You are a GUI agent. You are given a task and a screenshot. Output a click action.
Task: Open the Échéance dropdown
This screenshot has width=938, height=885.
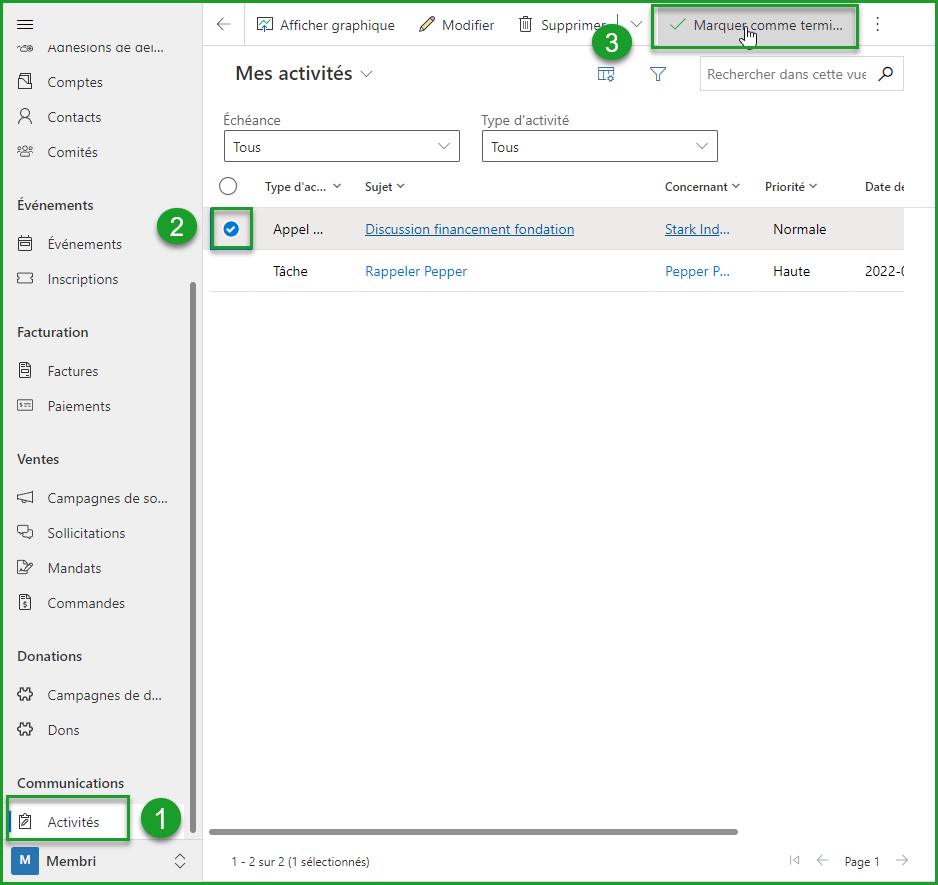[341, 147]
